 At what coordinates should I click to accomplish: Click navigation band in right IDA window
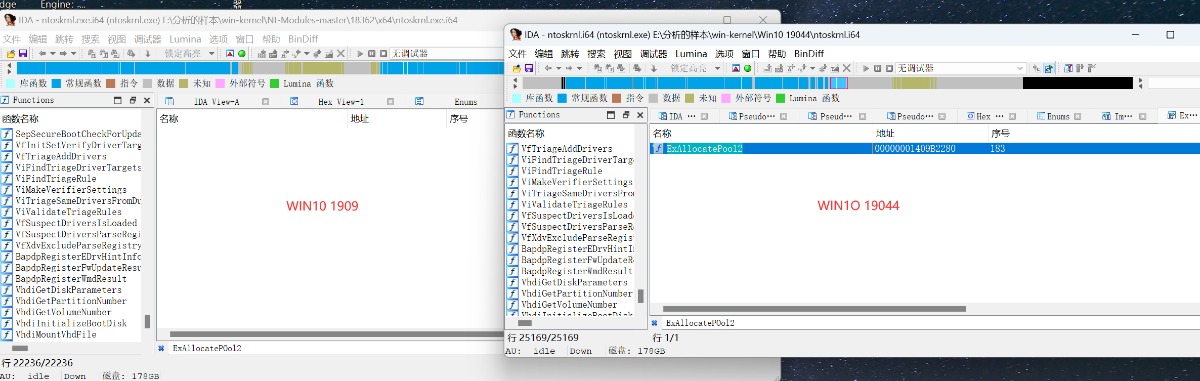(828, 83)
